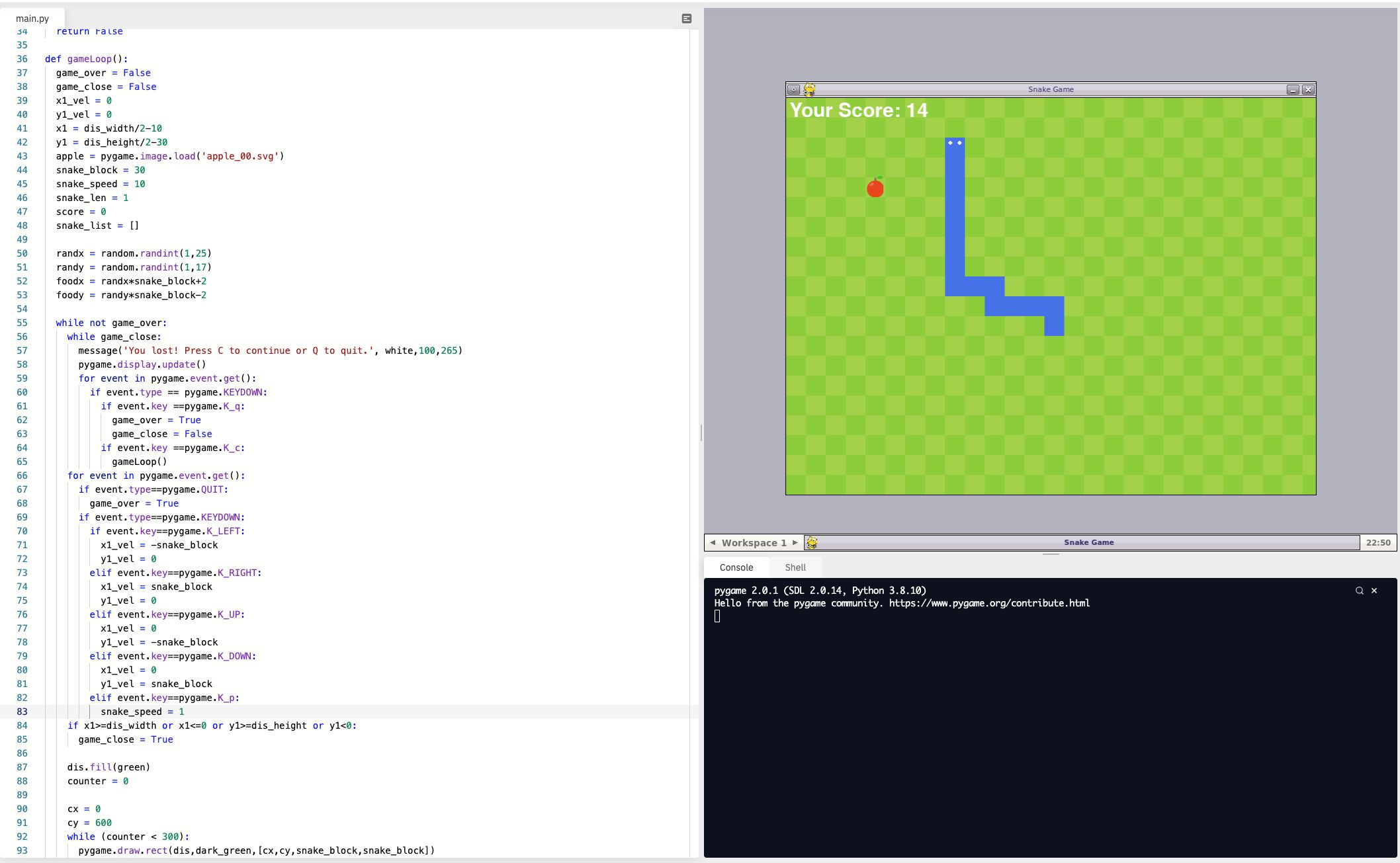Click the search icon in the console
Screen dimensions: 1400x863
coord(1359,591)
